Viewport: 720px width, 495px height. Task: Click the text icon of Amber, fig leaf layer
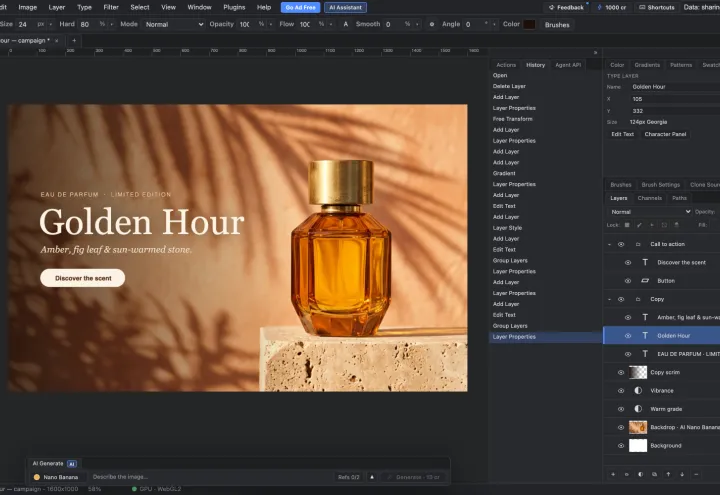click(645, 317)
